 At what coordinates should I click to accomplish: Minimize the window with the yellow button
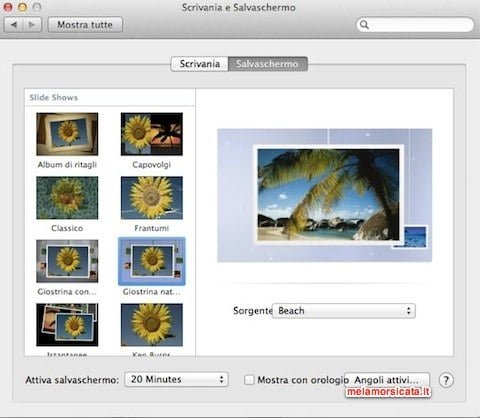point(23,7)
